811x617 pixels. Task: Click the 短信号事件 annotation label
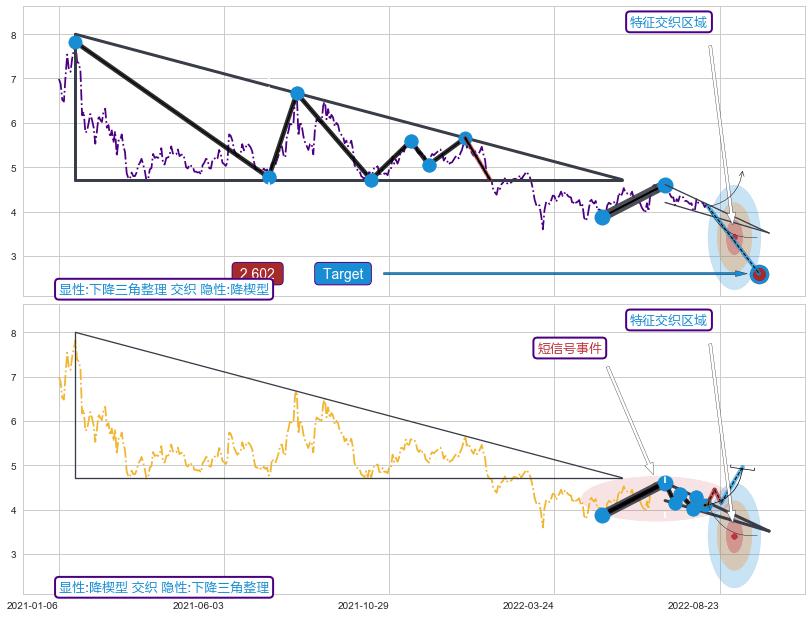(x=570, y=348)
